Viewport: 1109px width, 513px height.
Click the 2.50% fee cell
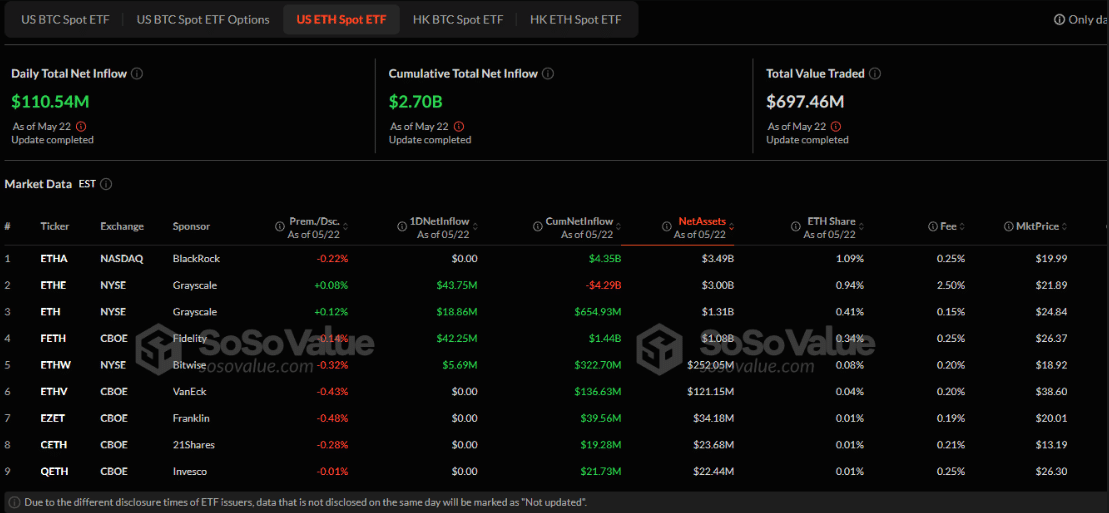click(951, 285)
